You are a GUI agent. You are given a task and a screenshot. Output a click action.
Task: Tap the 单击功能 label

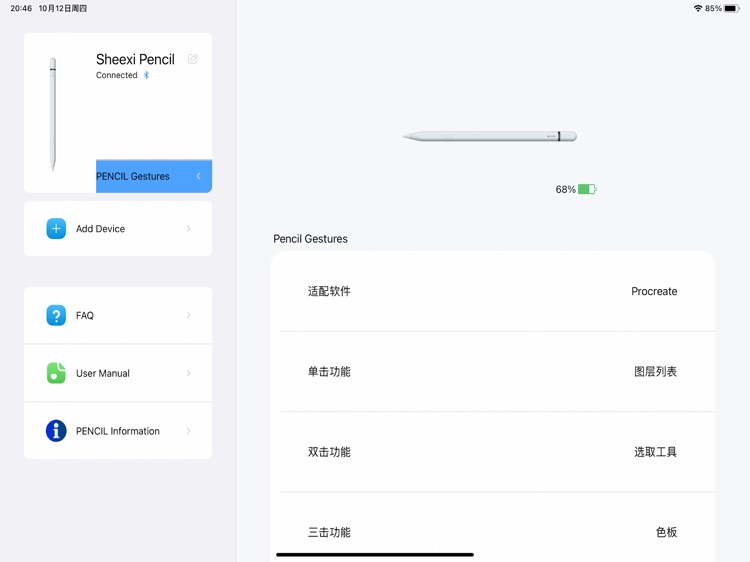coord(329,372)
